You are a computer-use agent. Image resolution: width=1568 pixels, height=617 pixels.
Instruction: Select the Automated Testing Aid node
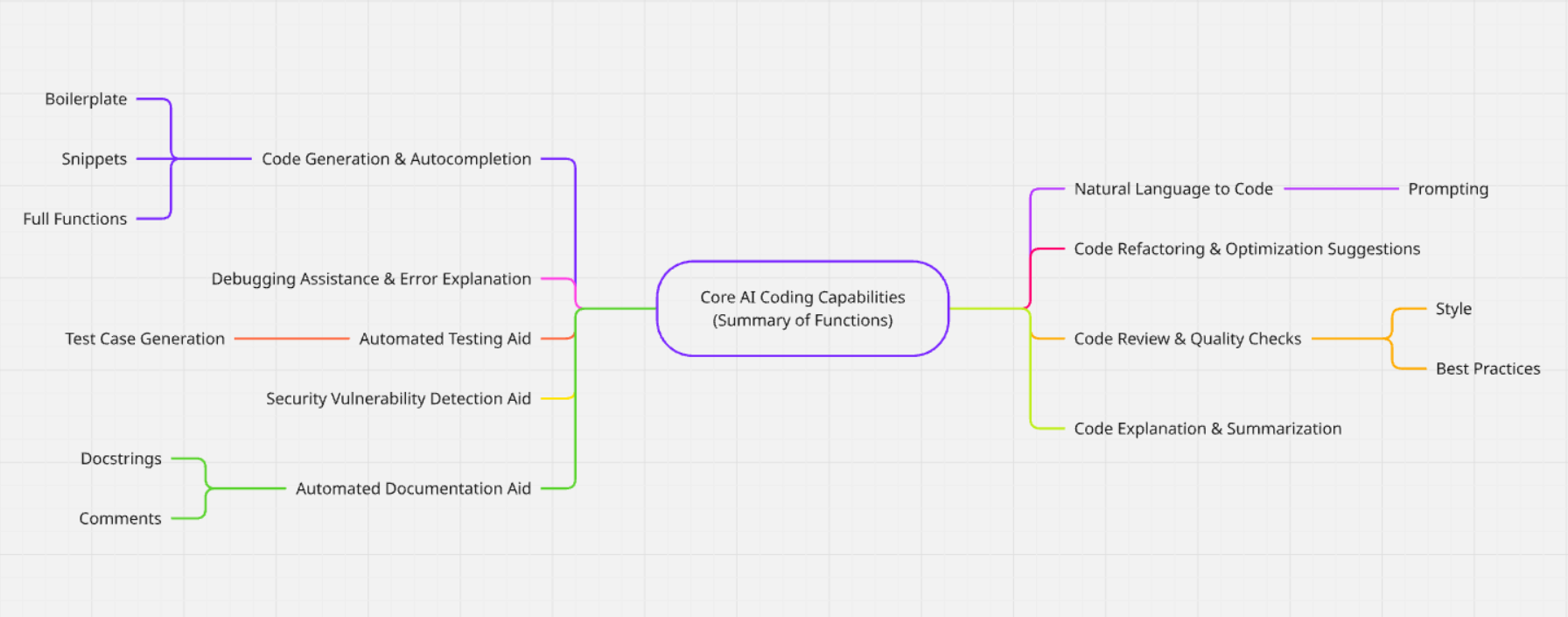tap(444, 339)
